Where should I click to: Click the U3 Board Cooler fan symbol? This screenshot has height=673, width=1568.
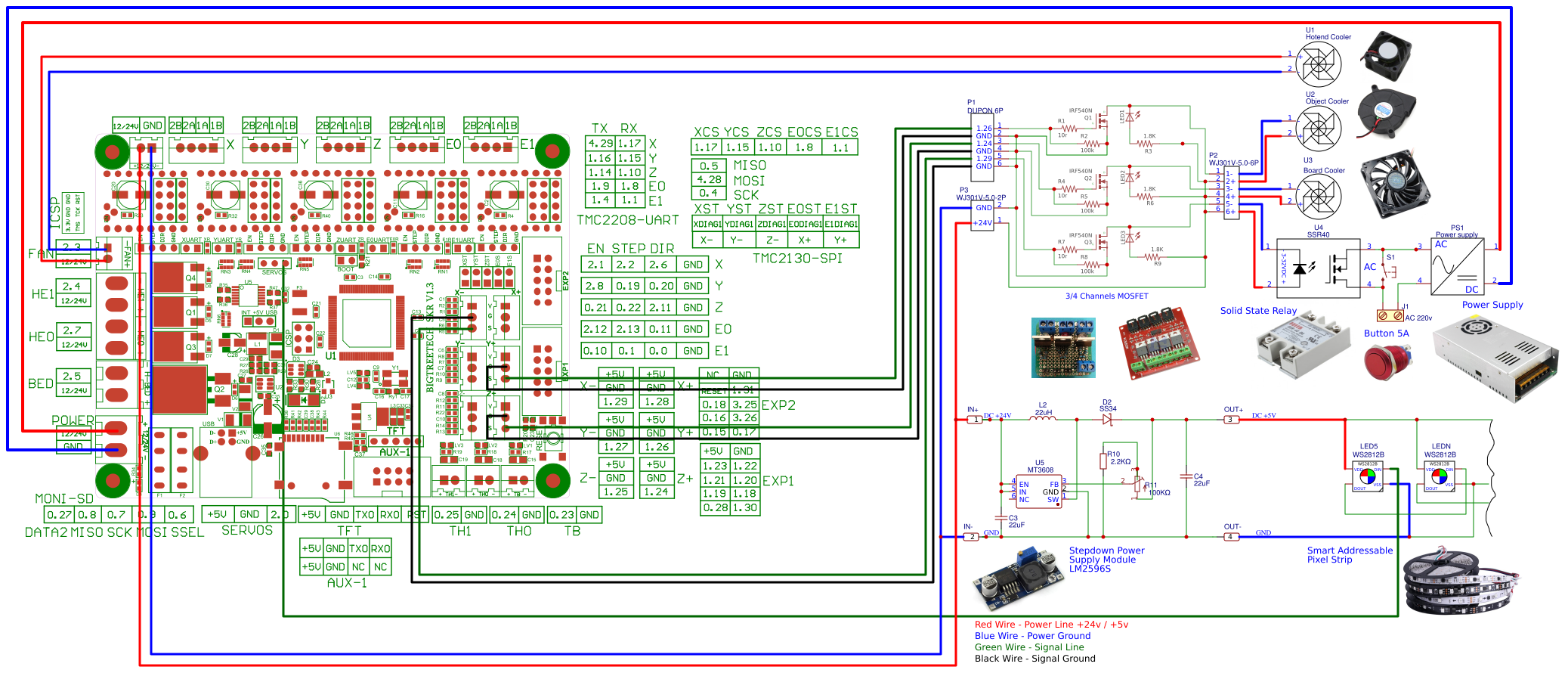pos(1319,197)
